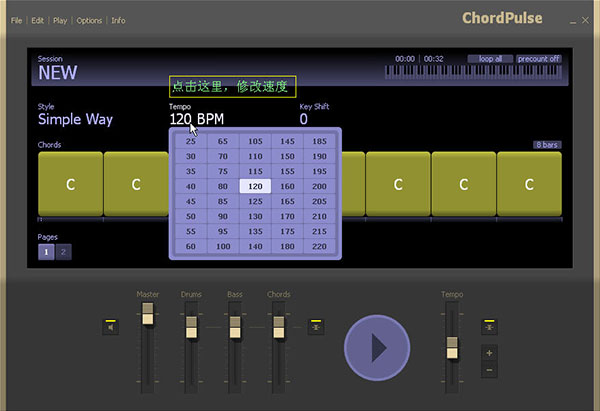Select tempo 125 in the grid

[x=255, y=201]
